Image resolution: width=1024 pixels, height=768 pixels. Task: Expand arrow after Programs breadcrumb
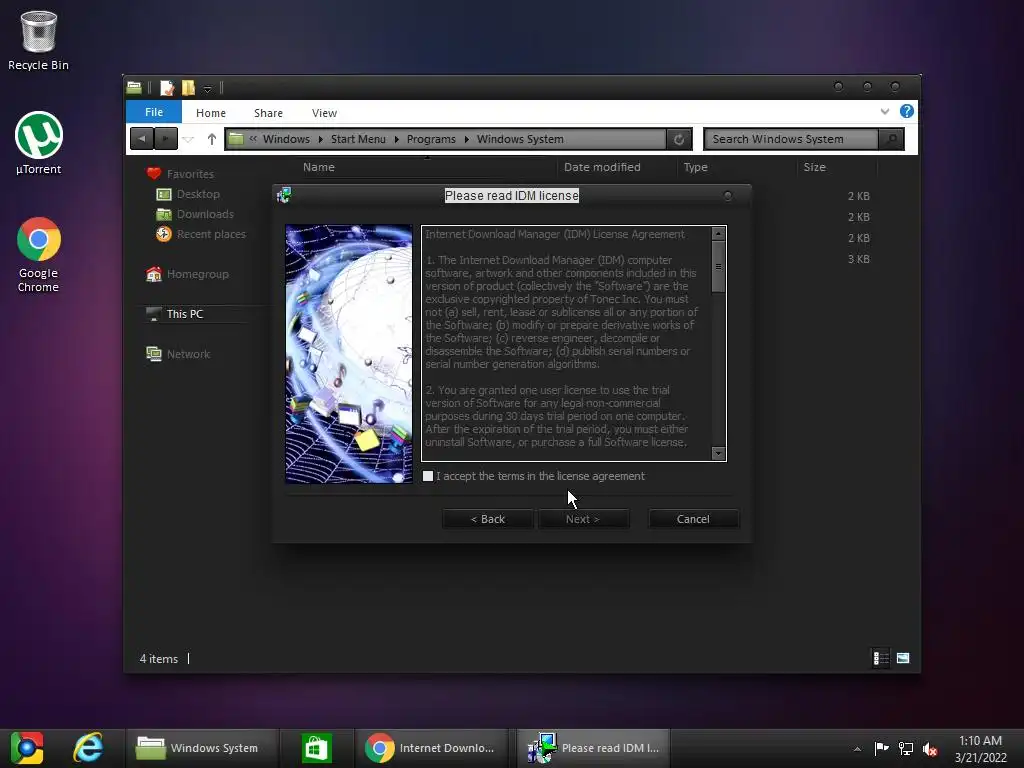coord(466,139)
